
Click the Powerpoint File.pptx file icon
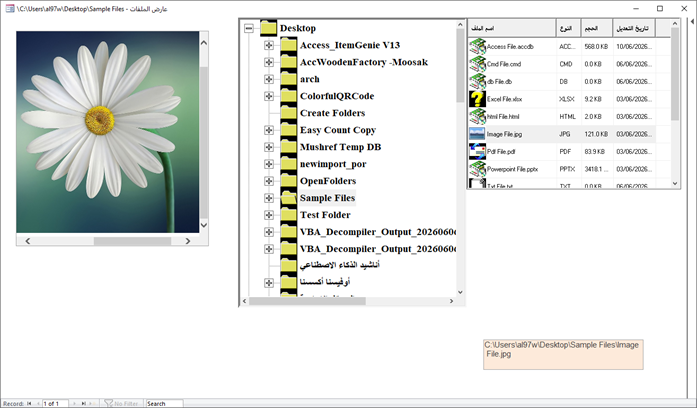pyautogui.click(x=477, y=169)
